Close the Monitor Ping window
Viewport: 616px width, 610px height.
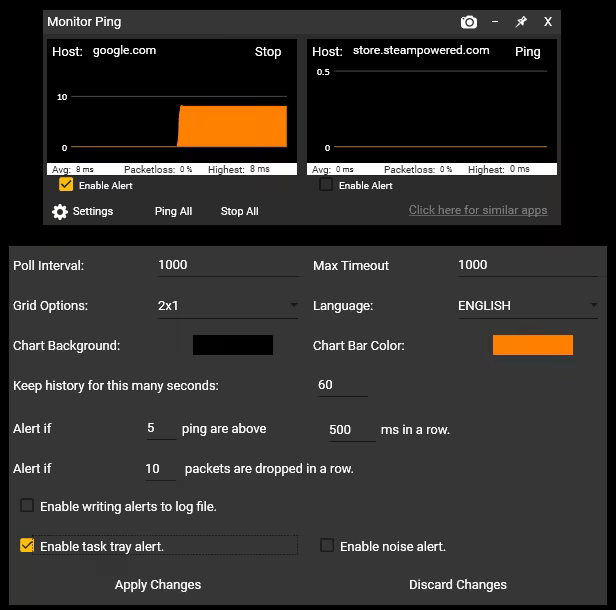pyautogui.click(x=547, y=22)
